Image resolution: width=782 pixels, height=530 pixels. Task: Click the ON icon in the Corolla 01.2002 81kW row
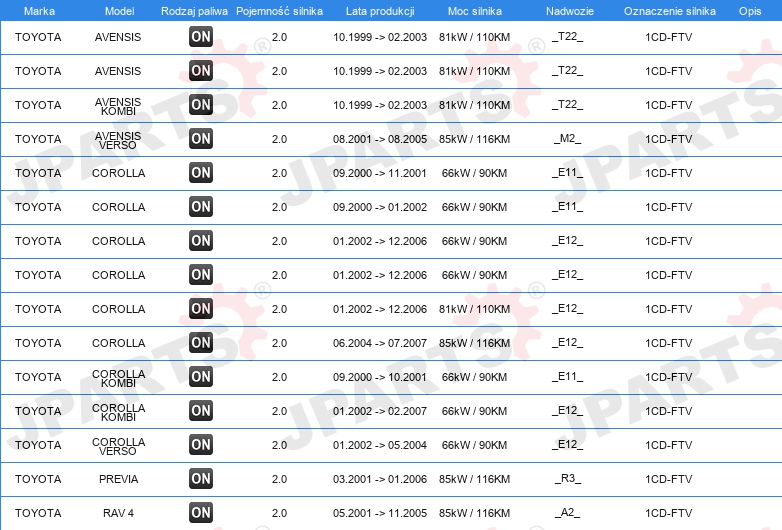click(x=201, y=309)
